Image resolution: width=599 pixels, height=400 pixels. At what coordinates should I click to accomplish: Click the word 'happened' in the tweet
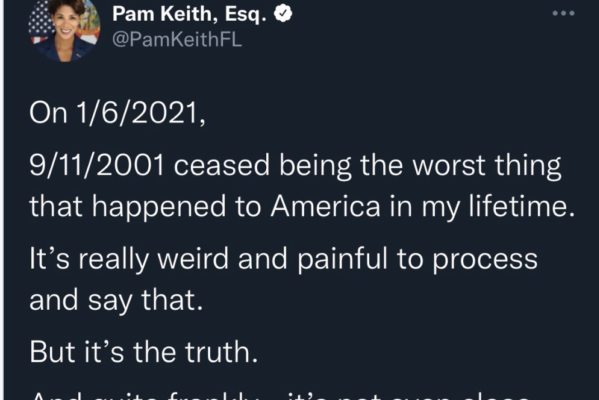click(159, 207)
